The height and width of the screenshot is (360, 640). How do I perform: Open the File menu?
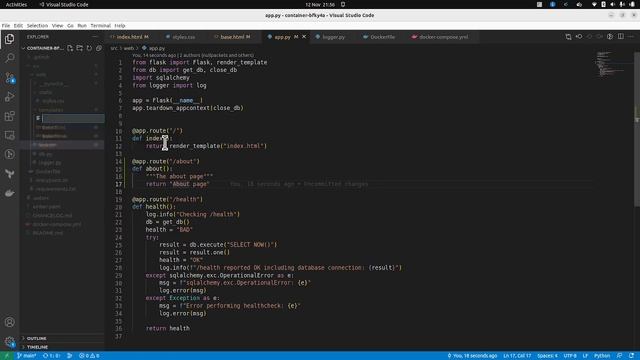coord(6,25)
